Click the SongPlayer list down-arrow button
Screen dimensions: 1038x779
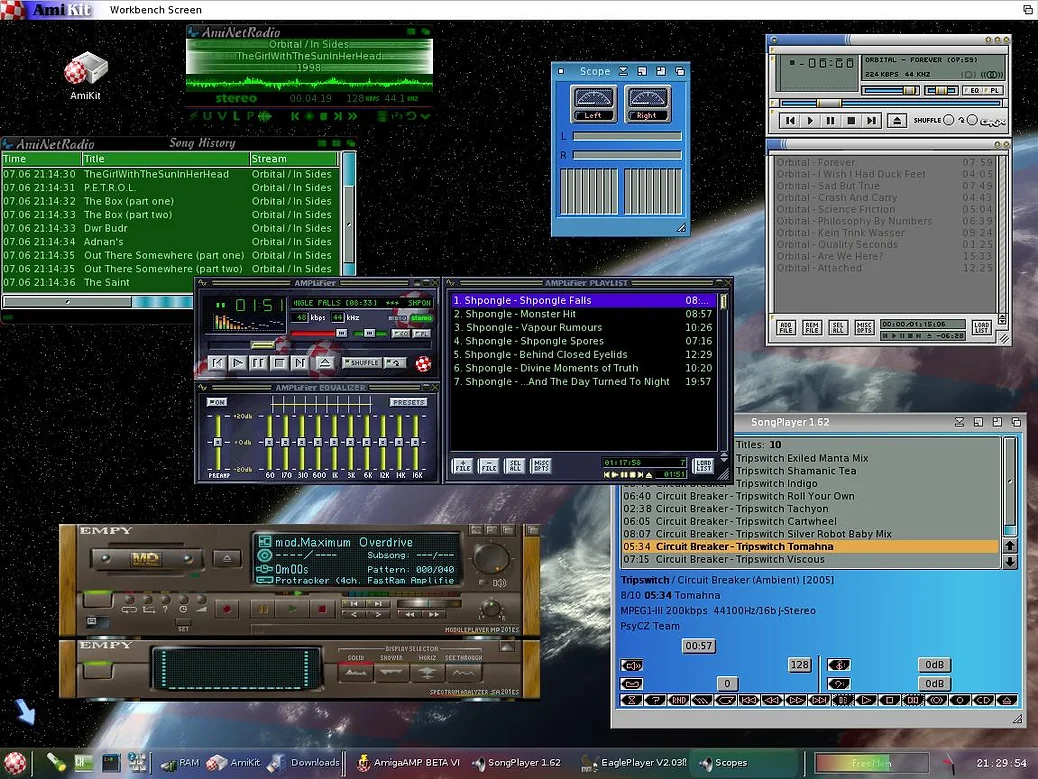(1009, 562)
